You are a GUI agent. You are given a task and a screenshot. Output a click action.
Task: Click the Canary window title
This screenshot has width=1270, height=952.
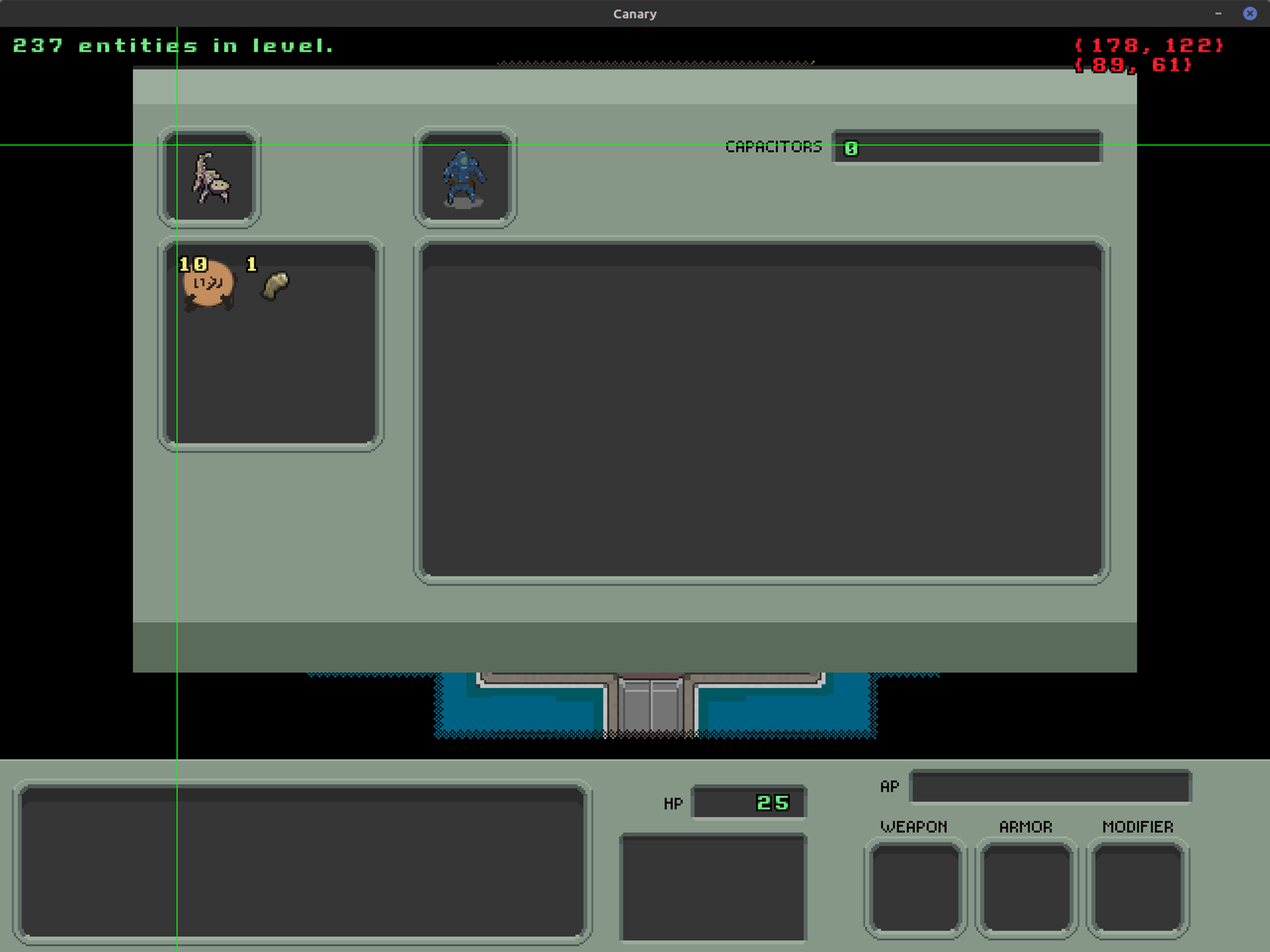pos(634,13)
